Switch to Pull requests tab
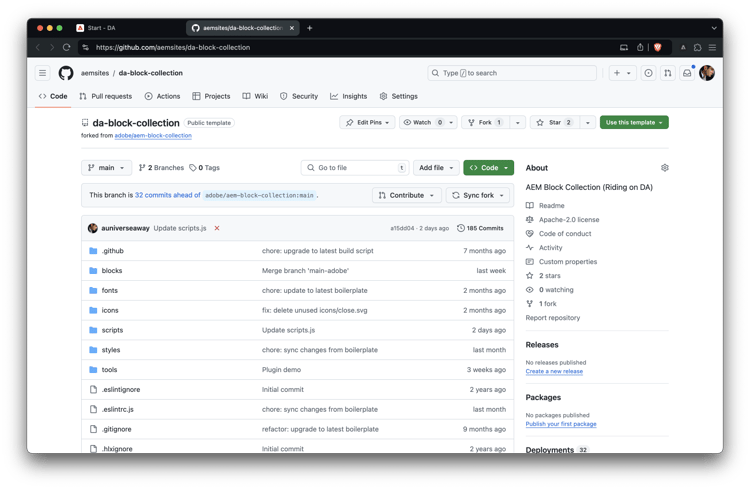 106,96
